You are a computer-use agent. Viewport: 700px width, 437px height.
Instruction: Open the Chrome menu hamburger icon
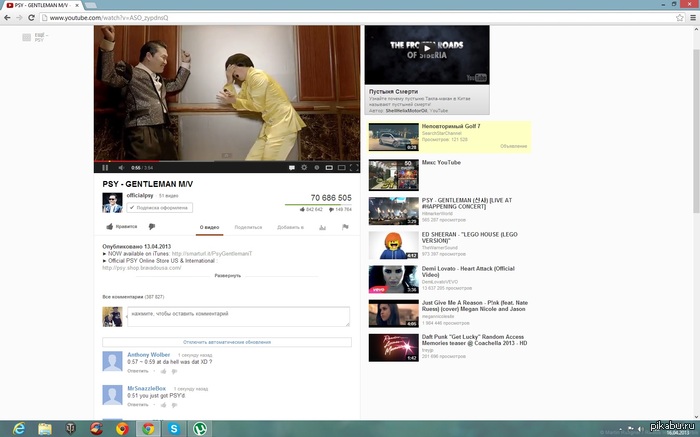click(693, 18)
